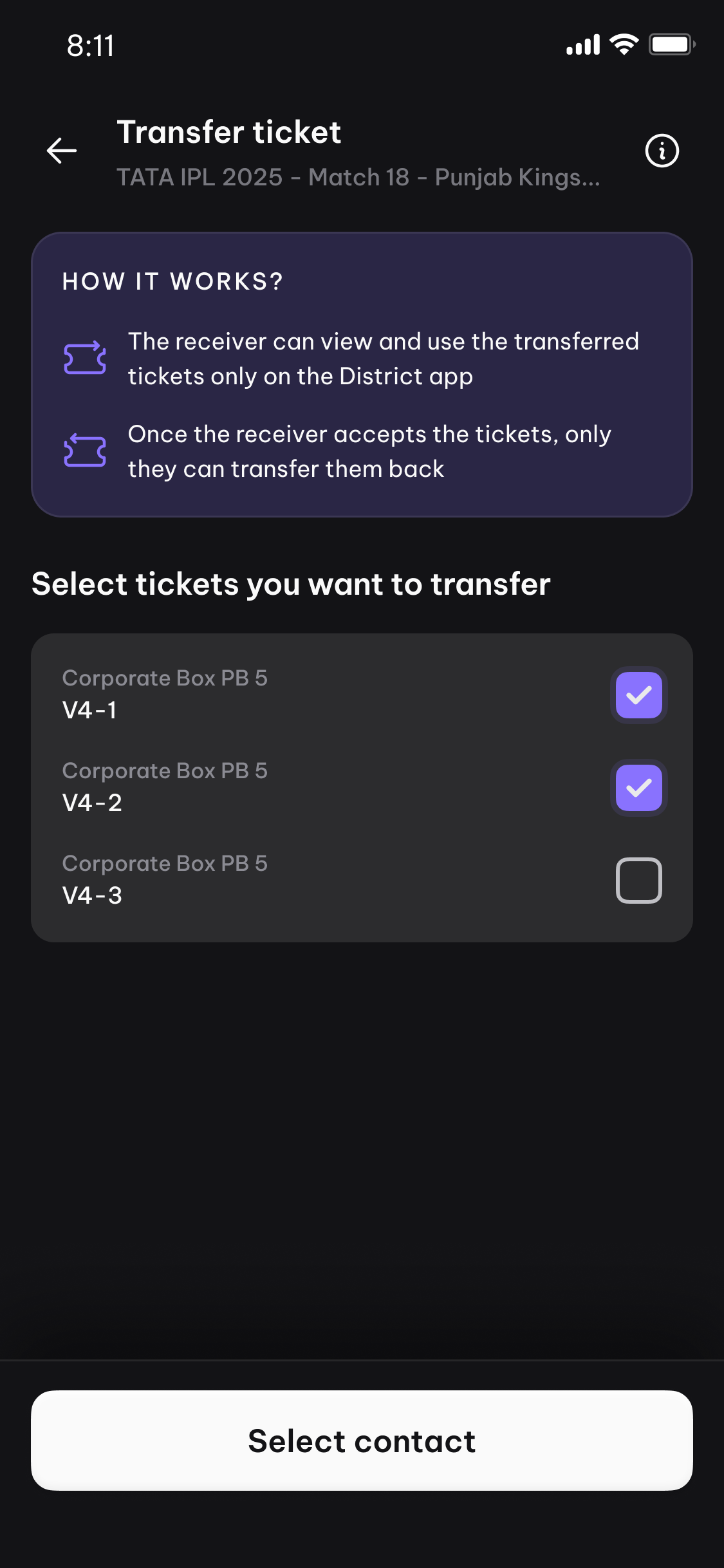The image size is (724, 1568).
Task: Go back using the arrow icon
Action: [x=62, y=151]
